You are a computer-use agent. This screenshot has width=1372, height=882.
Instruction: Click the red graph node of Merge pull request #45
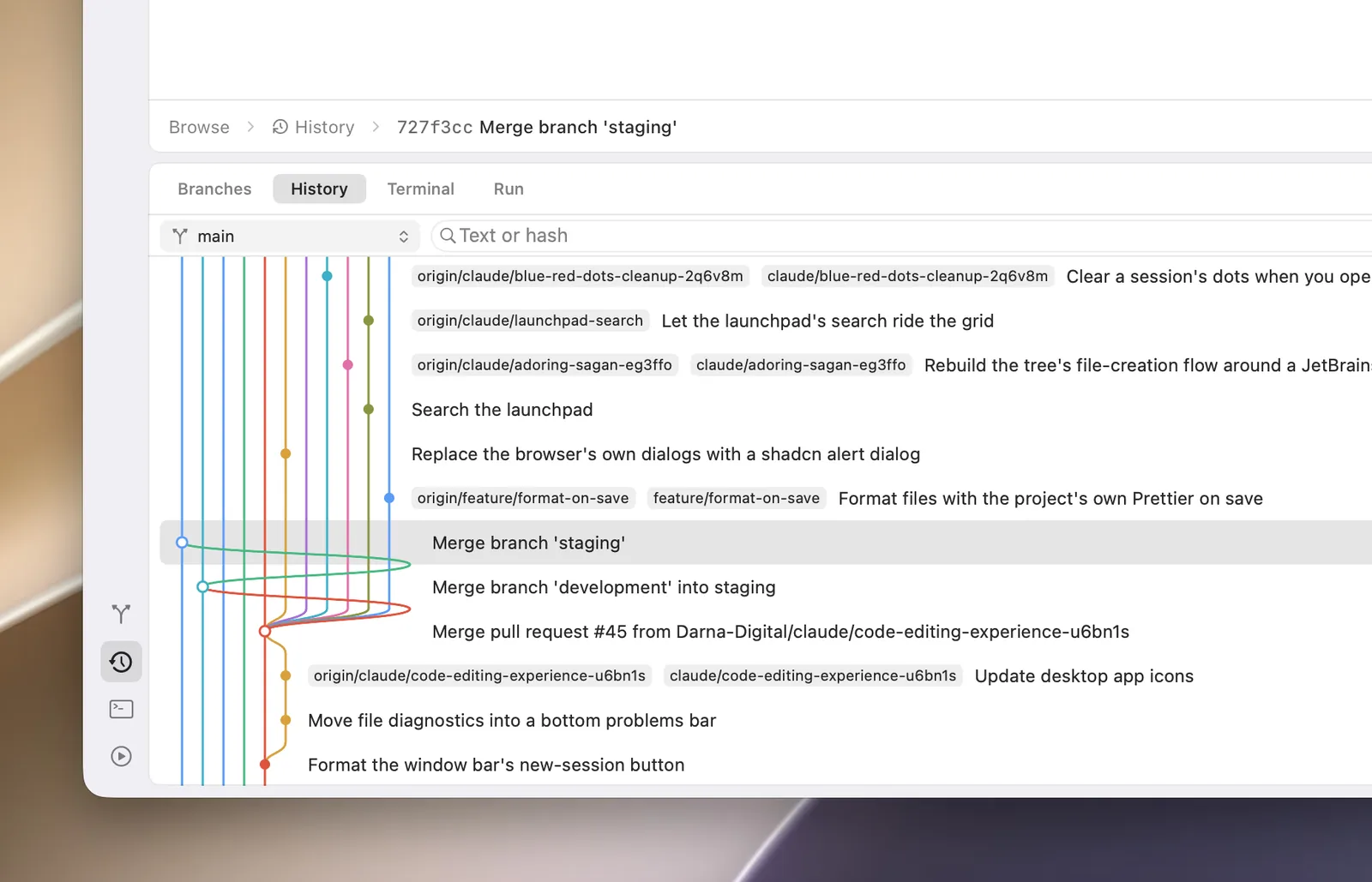265,632
